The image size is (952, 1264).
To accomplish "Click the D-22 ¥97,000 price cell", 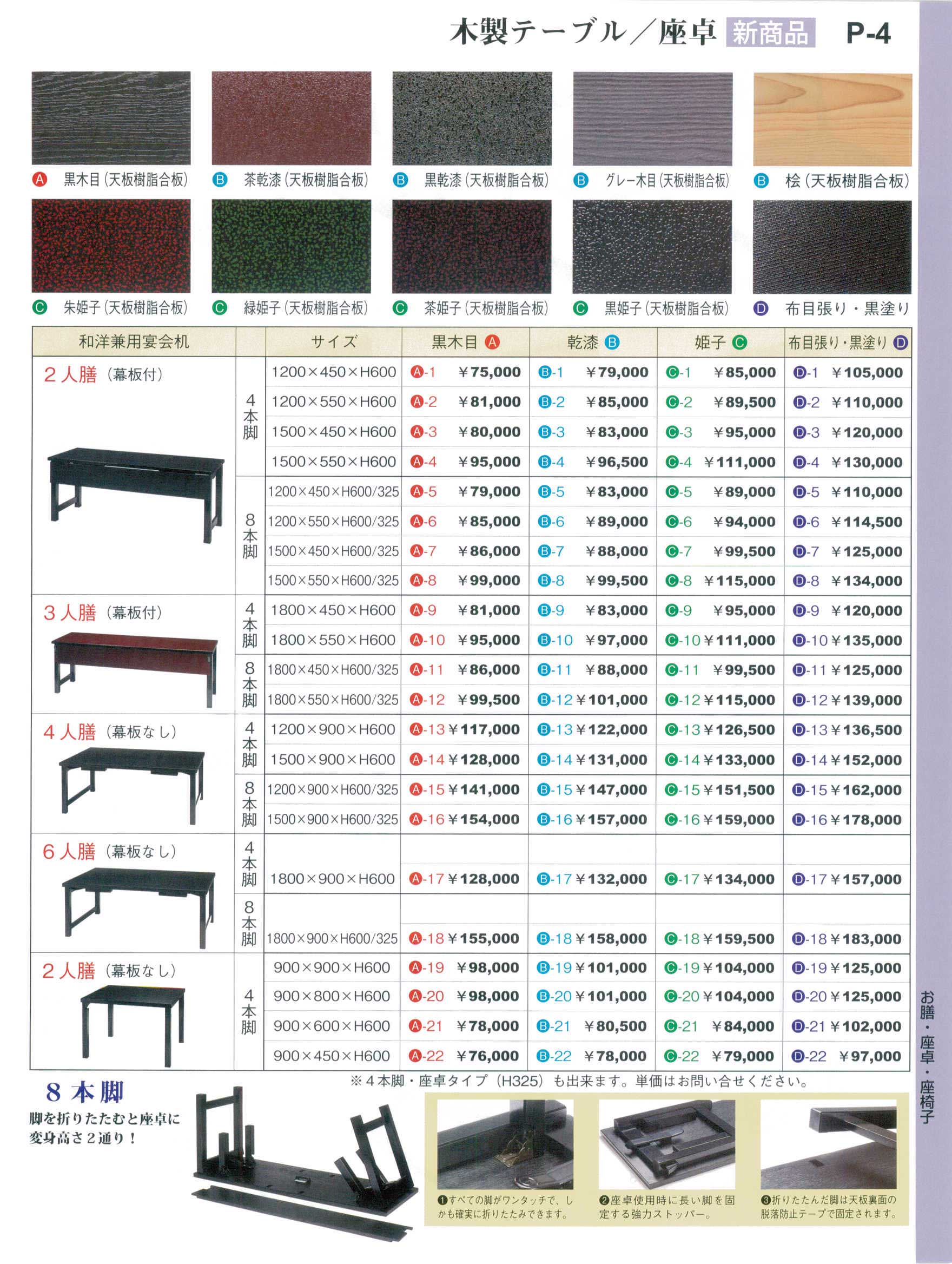I will pyautogui.click(x=847, y=1056).
